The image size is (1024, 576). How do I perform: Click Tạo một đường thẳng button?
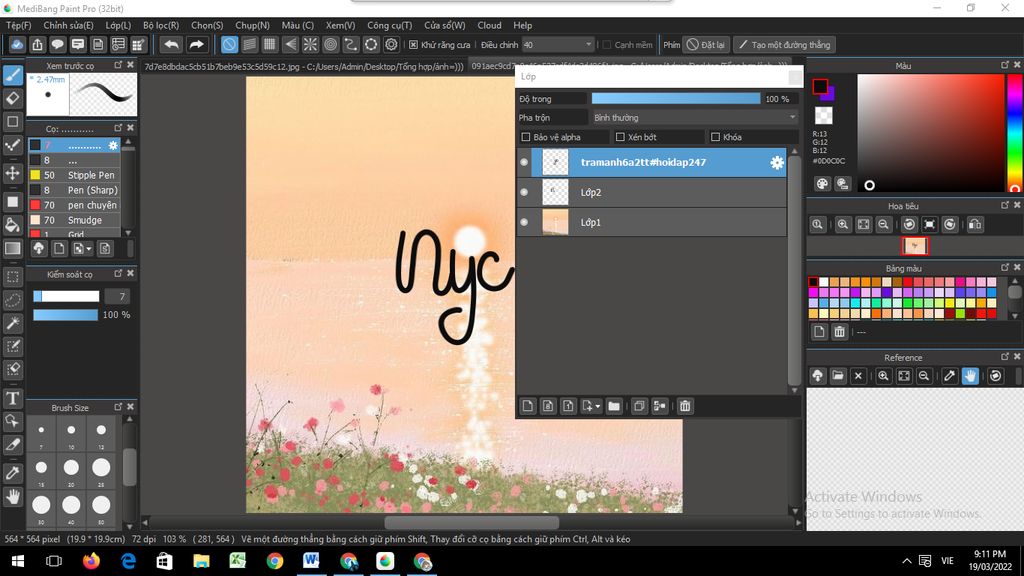pyautogui.click(x=783, y=45)
